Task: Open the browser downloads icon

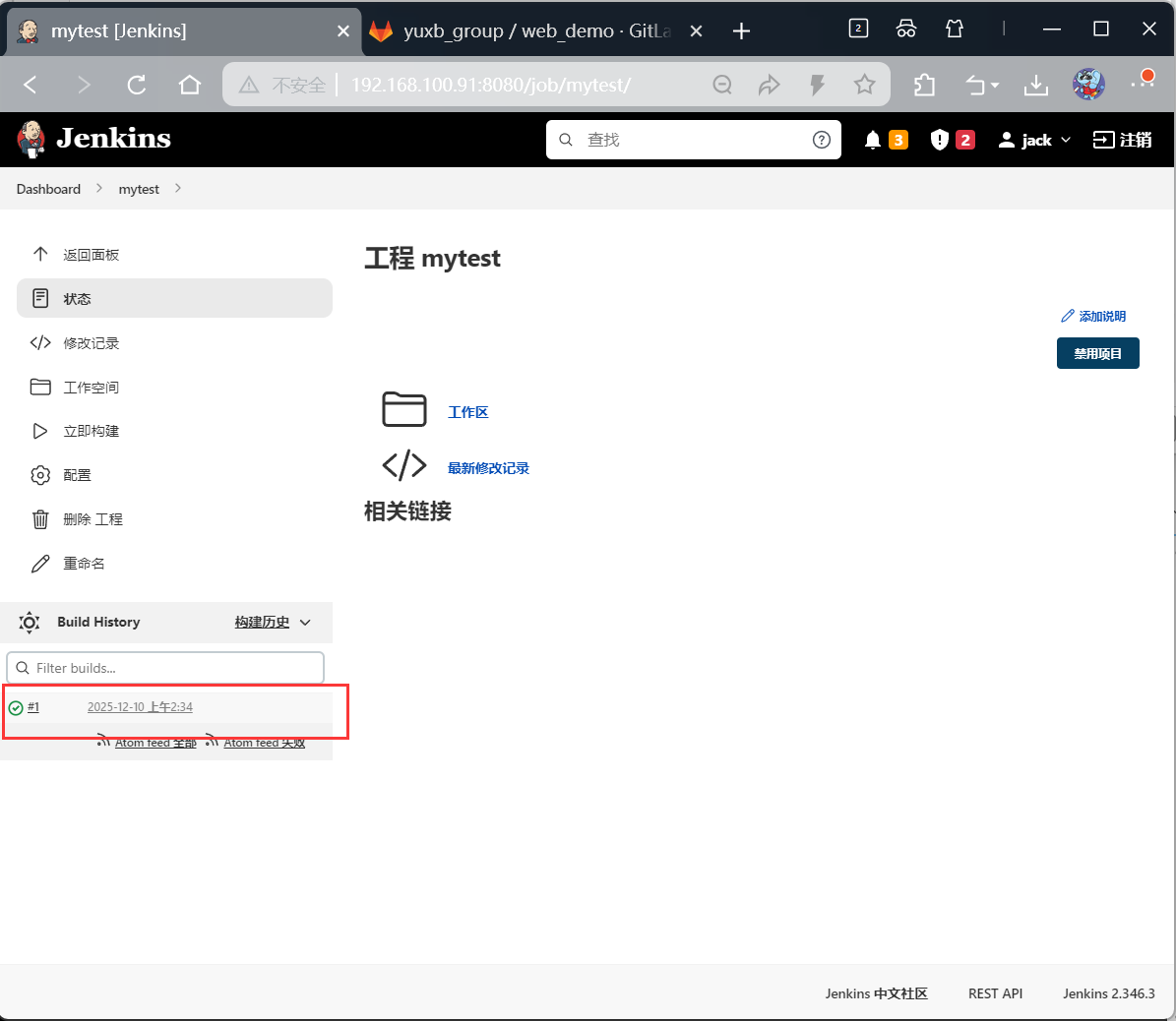Action: [x=1035, y=85]
